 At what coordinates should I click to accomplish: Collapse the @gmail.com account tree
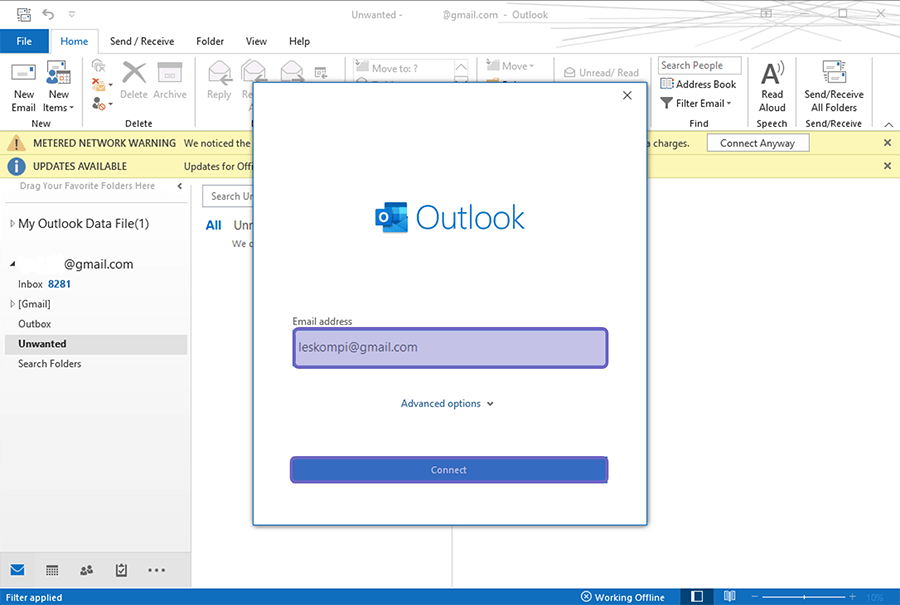13,264
